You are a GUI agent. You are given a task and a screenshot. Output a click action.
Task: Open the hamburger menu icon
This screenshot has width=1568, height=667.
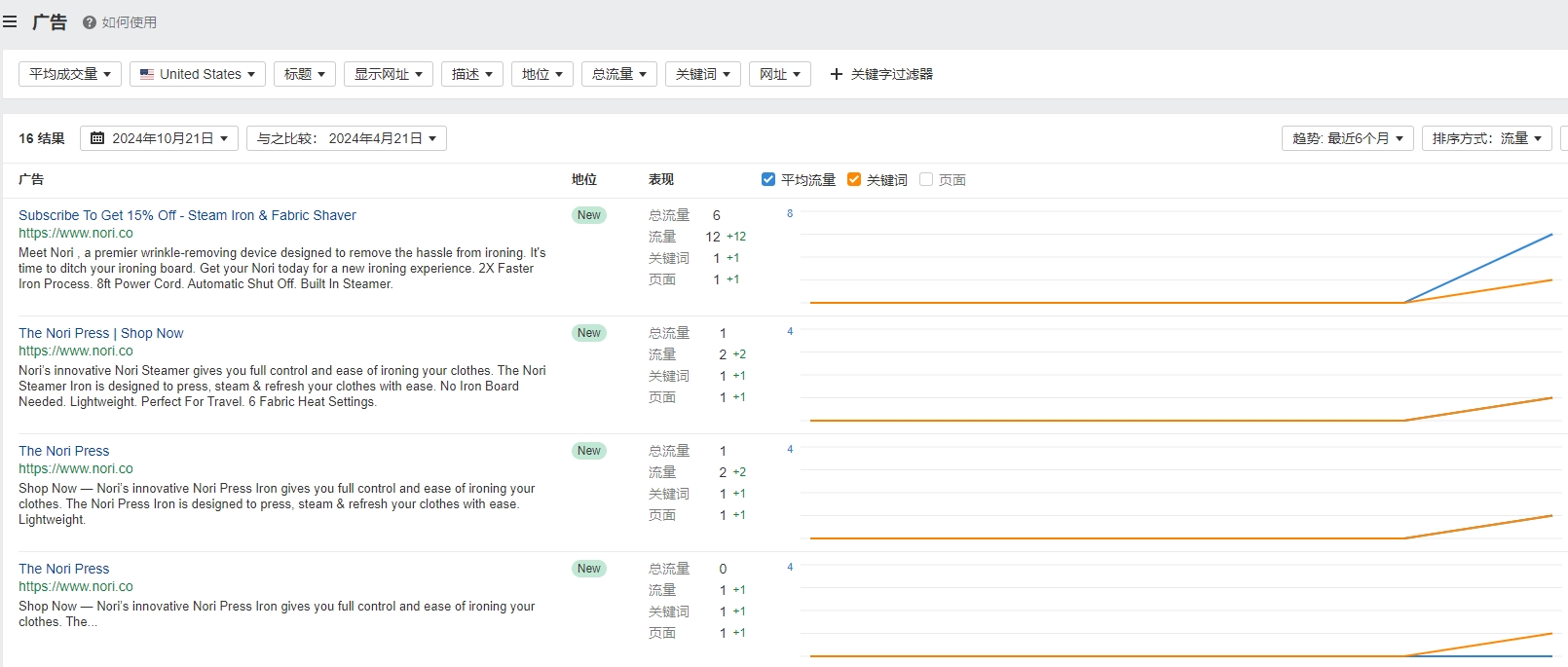click(10, 21)
